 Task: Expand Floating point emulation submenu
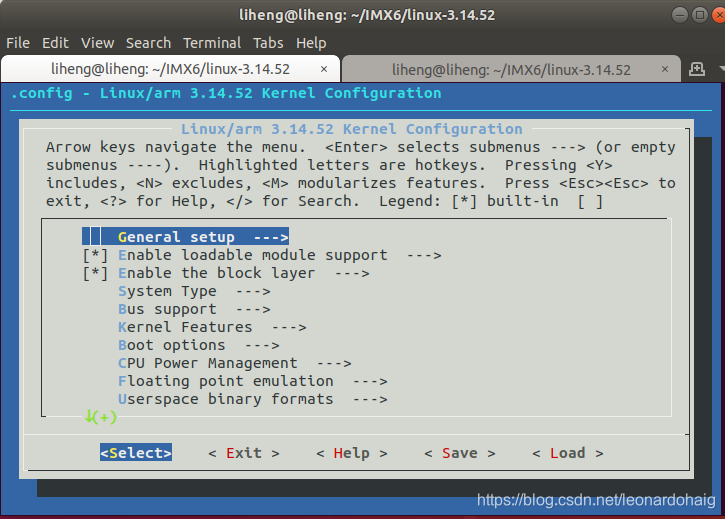pyautogui.click(x=253, y=381)
